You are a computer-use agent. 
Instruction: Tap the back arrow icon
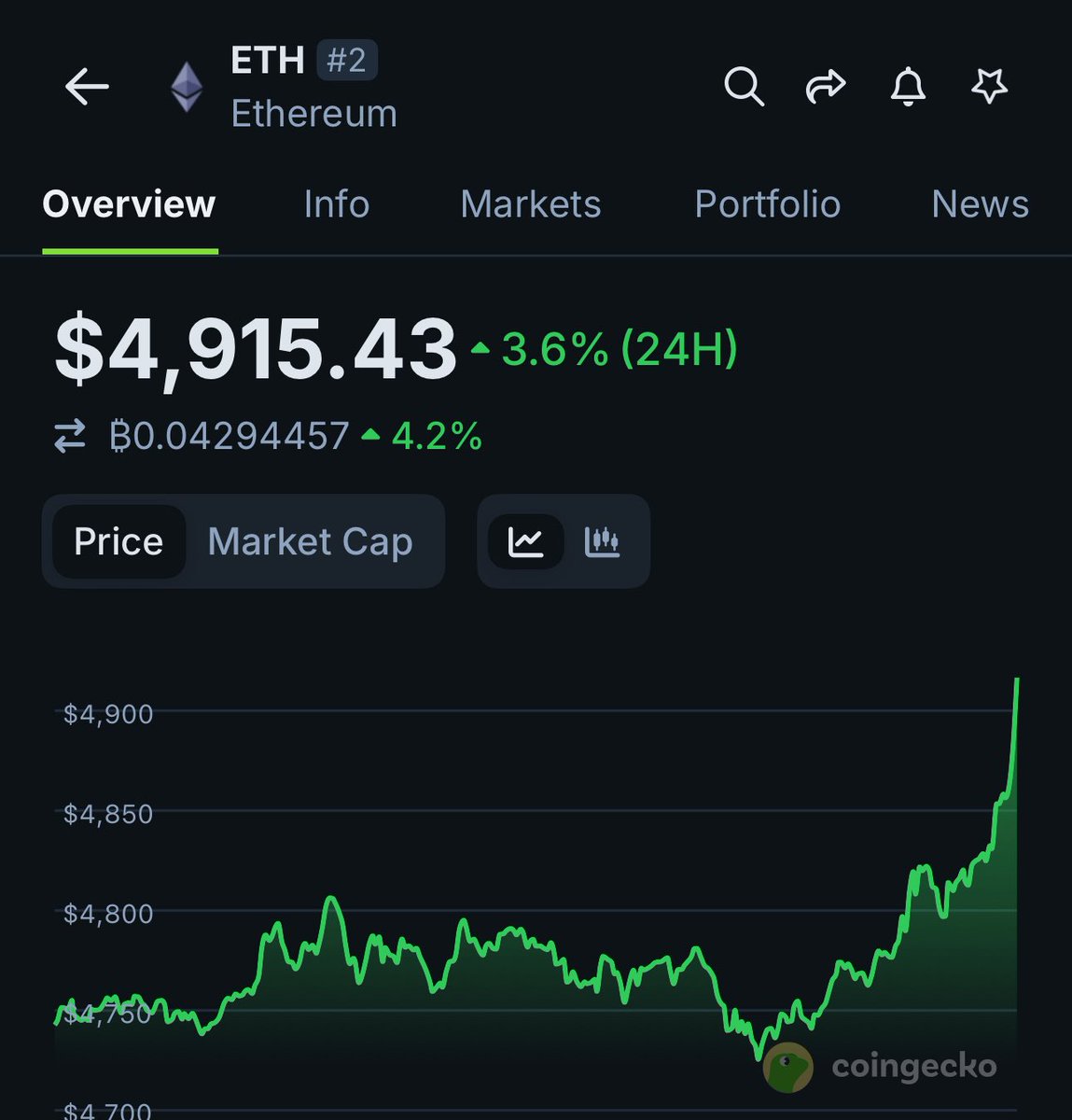click(87, 87)
